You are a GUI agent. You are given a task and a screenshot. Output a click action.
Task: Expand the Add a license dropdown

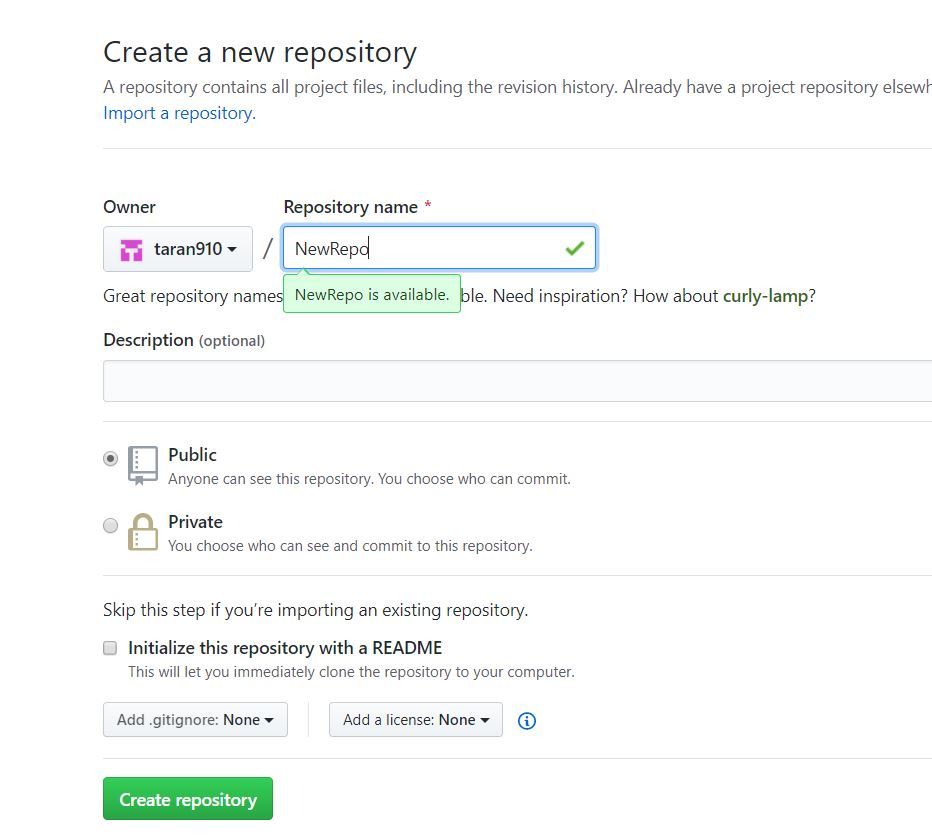click(x=415, y=720)
